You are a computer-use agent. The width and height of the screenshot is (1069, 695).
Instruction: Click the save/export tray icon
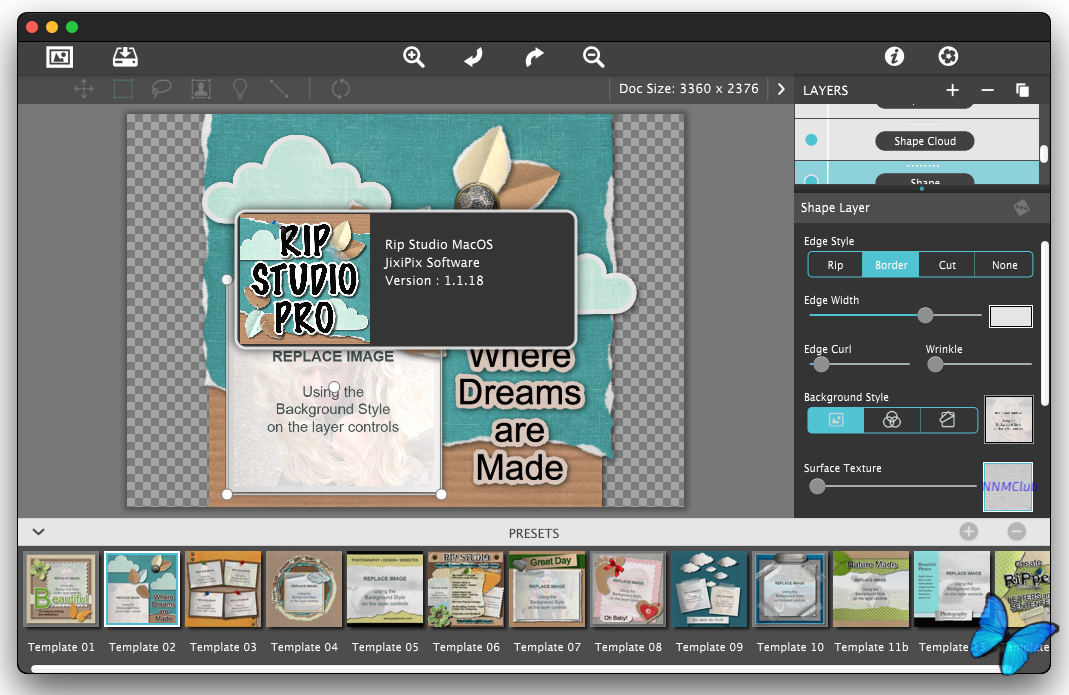tap(125, 57)
